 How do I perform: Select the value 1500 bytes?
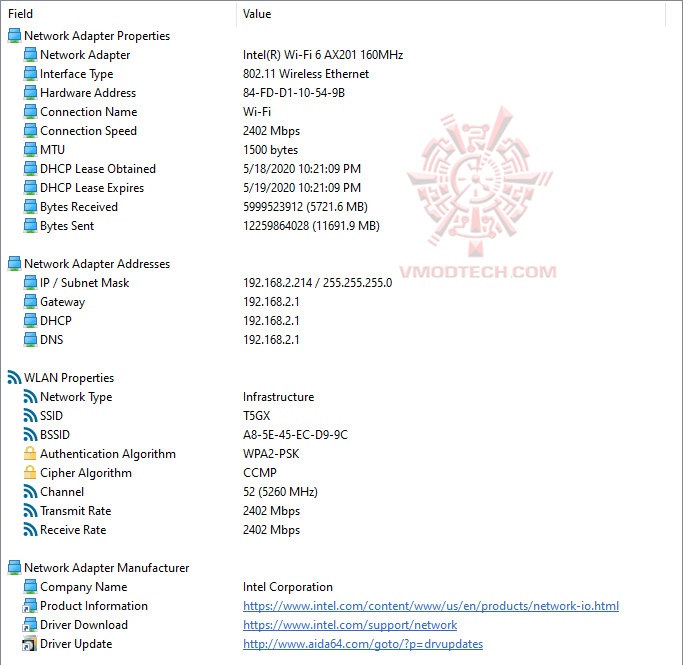[x=270, y=150]
